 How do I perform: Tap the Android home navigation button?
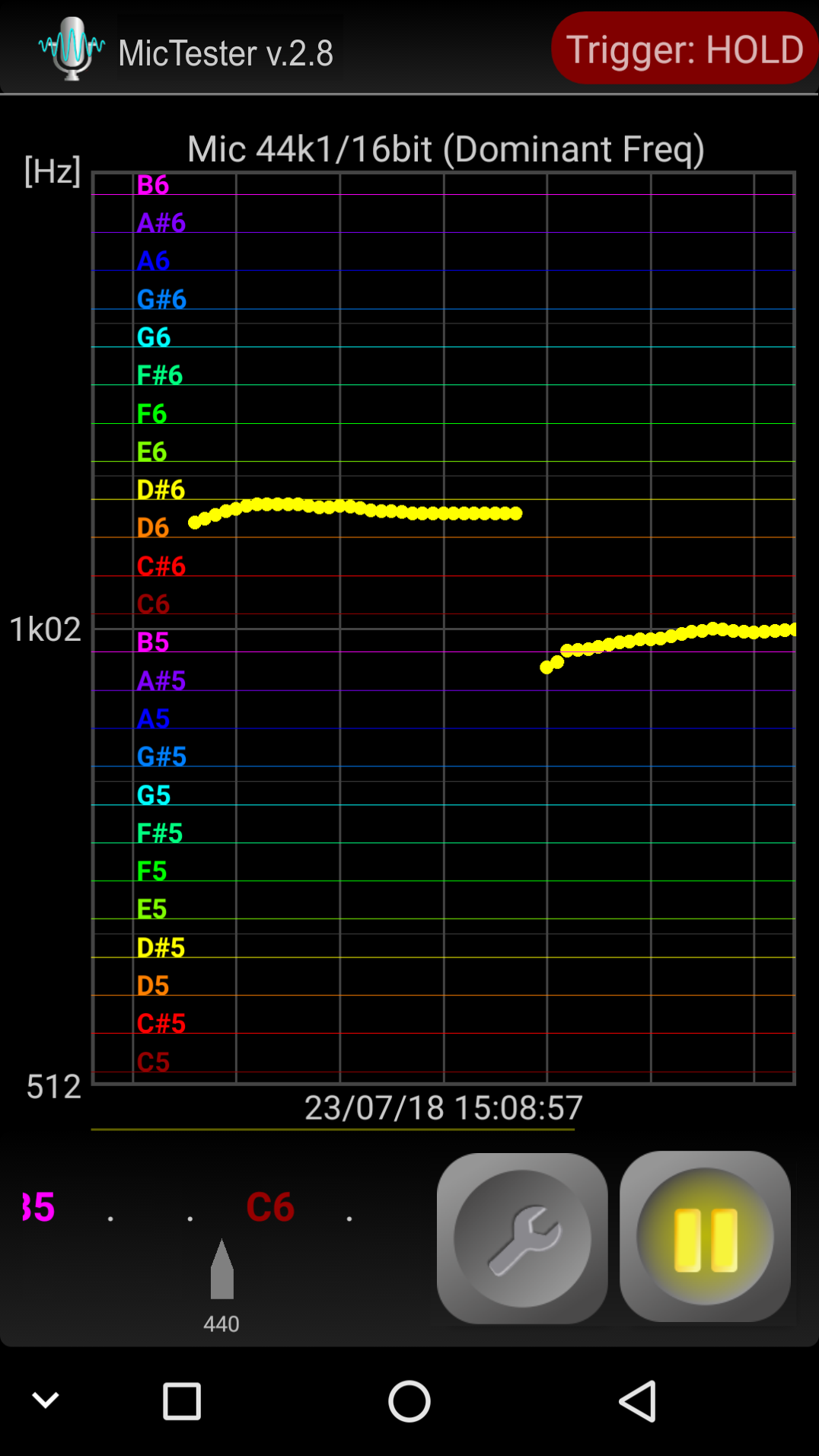409,1401
